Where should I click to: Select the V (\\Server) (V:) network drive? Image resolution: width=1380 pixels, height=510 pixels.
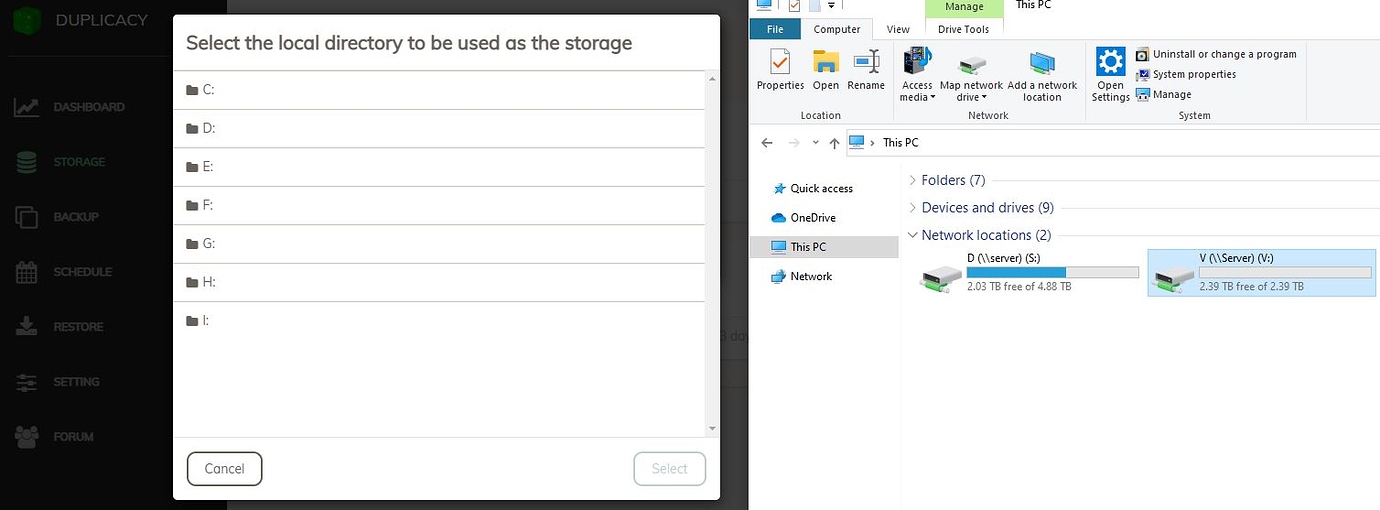point(1264,273)
